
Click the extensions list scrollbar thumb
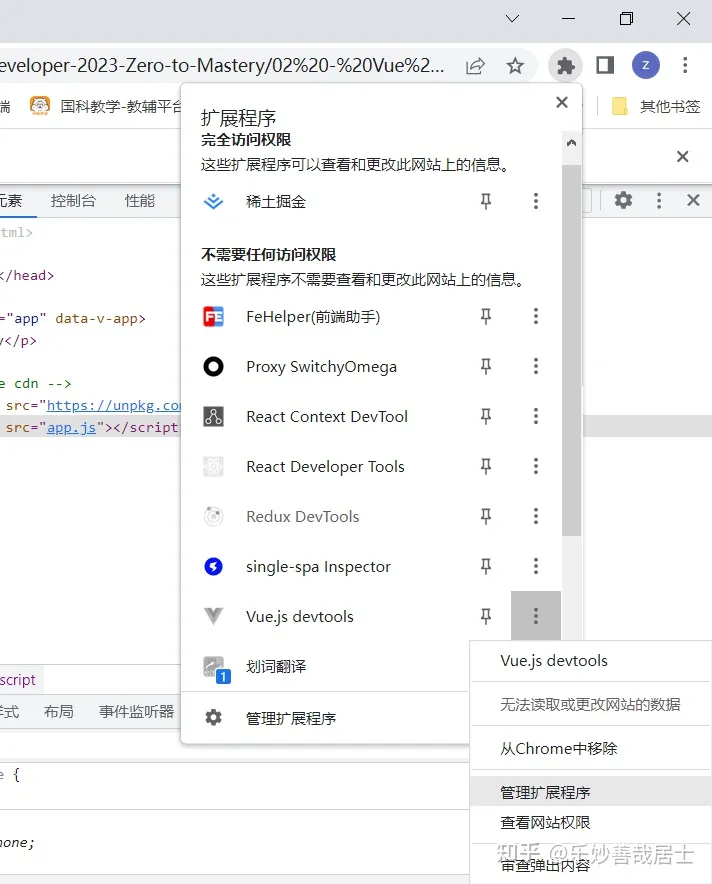point(572,350)
